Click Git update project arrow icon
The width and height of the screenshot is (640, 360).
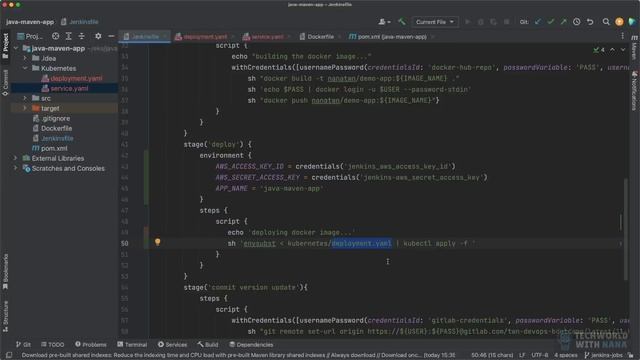538,22
